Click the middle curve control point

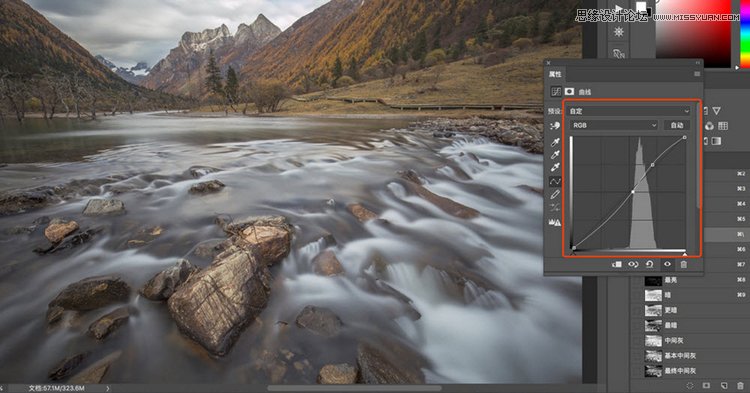tap(633, 192)
